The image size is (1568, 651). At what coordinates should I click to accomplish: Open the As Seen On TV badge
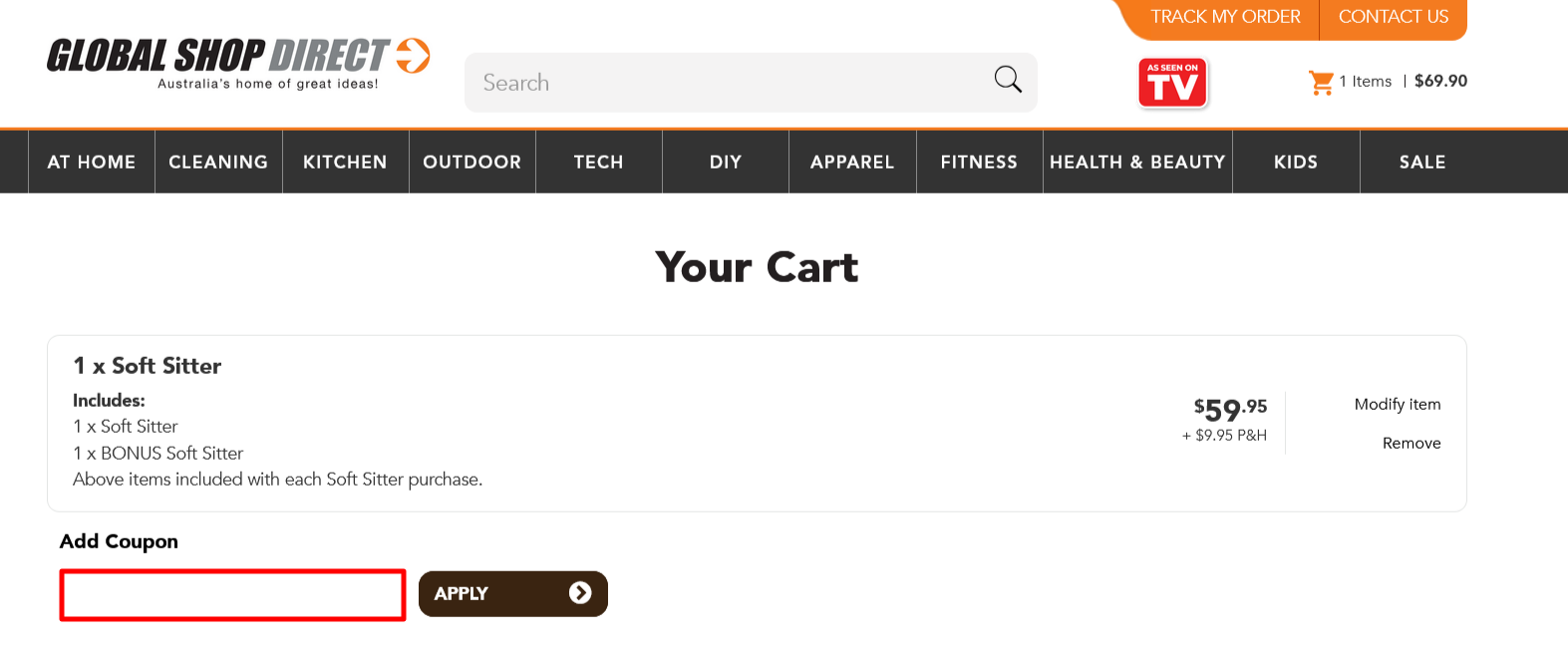(1173, 83)
